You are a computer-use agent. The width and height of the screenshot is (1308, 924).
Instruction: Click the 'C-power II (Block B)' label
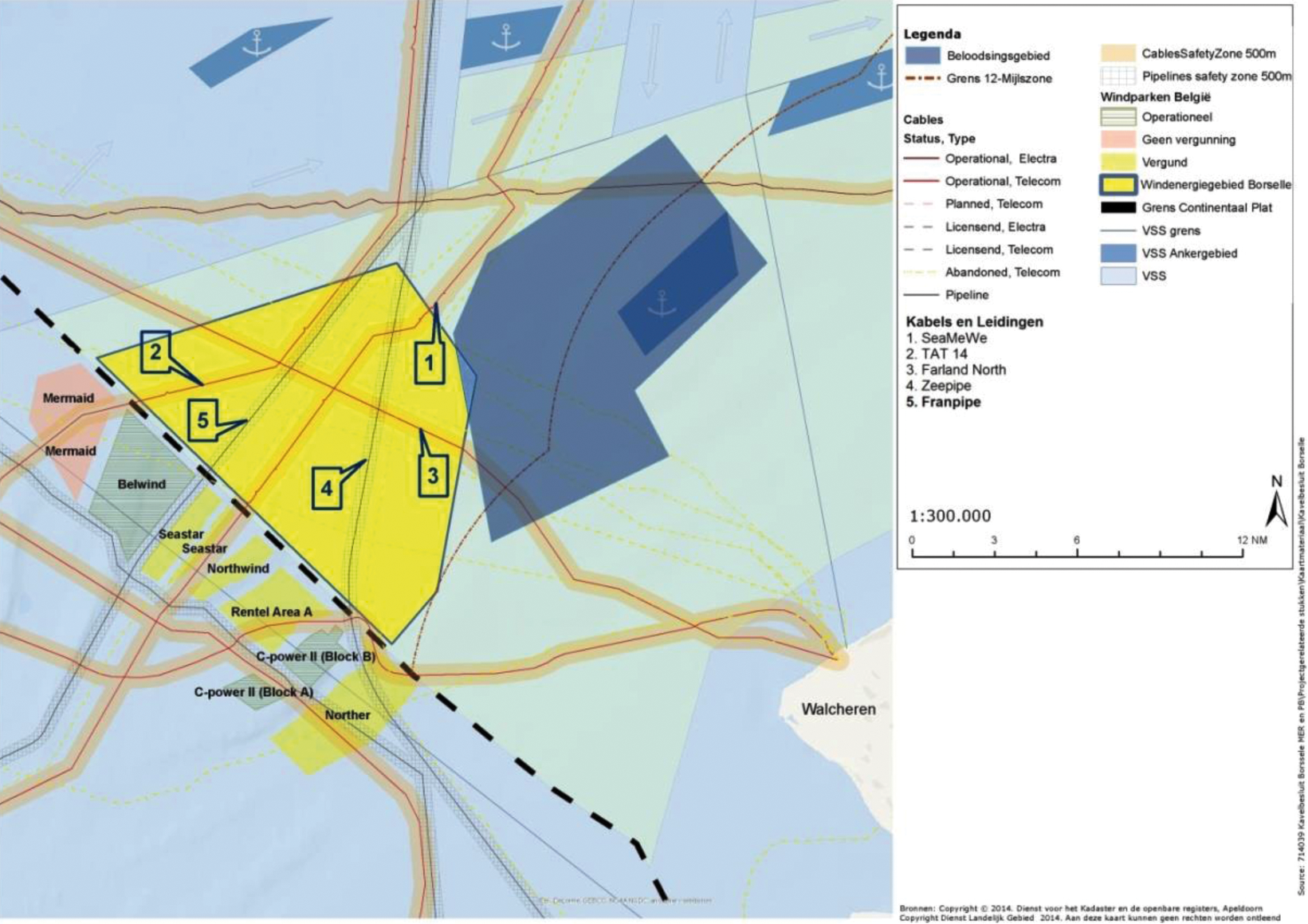316,656
